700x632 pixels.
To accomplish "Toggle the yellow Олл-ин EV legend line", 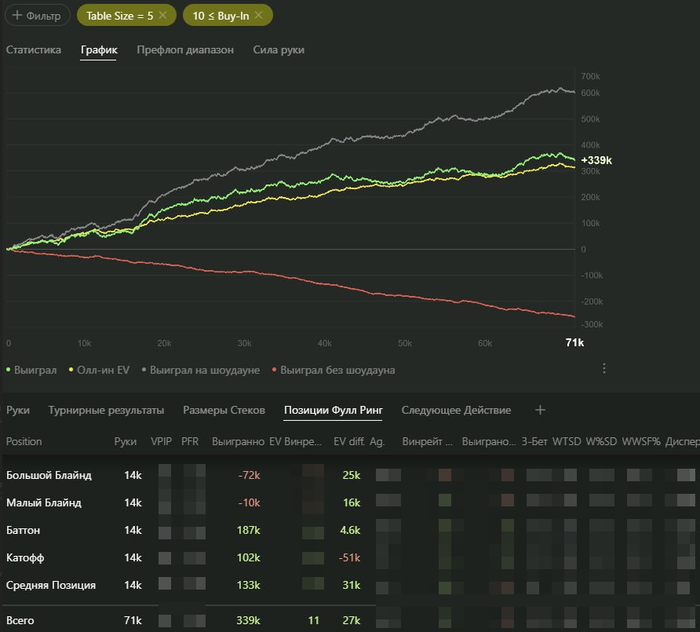I will pyautogui.click(x=99, y=370).
